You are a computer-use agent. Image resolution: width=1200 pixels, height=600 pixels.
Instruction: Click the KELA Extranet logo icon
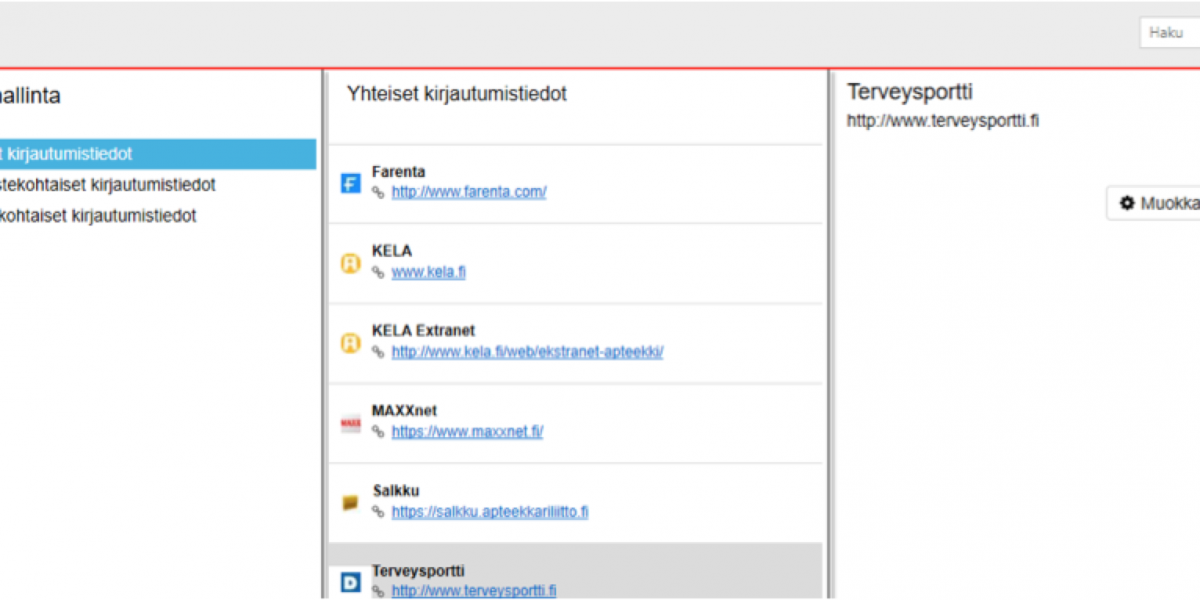350,344
